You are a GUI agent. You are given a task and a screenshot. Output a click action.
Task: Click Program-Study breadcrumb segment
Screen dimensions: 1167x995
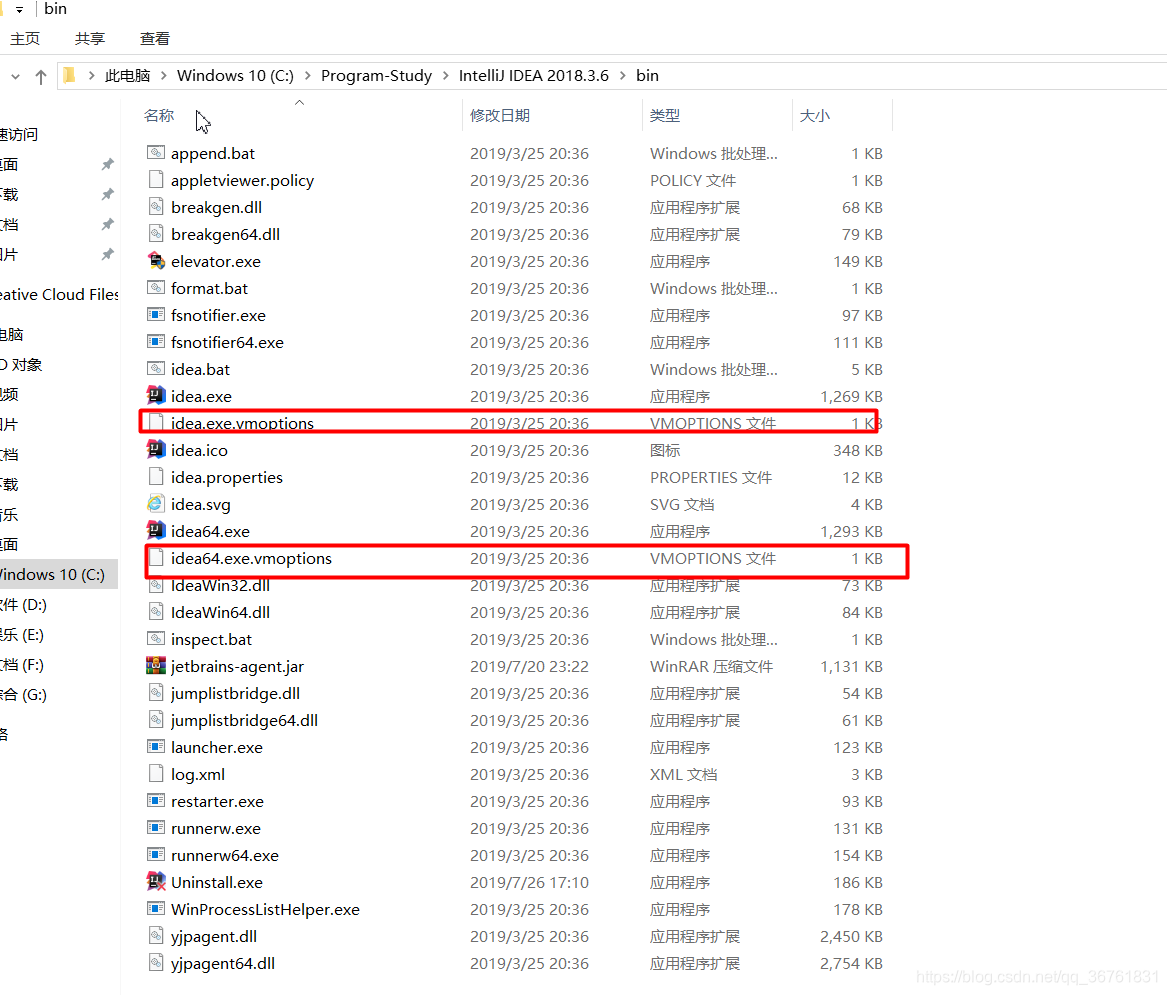point(376,76)
